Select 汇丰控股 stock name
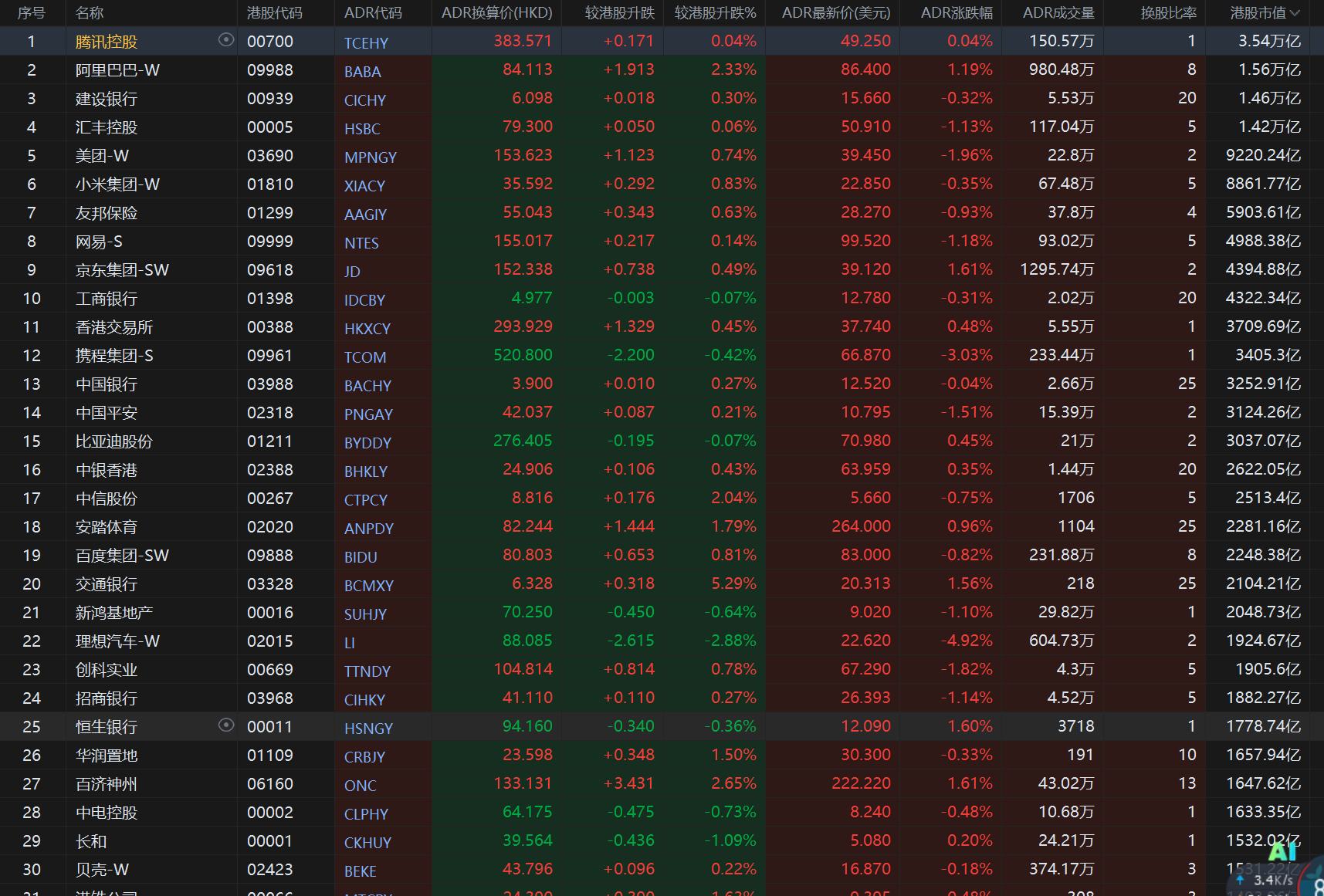 107,127
